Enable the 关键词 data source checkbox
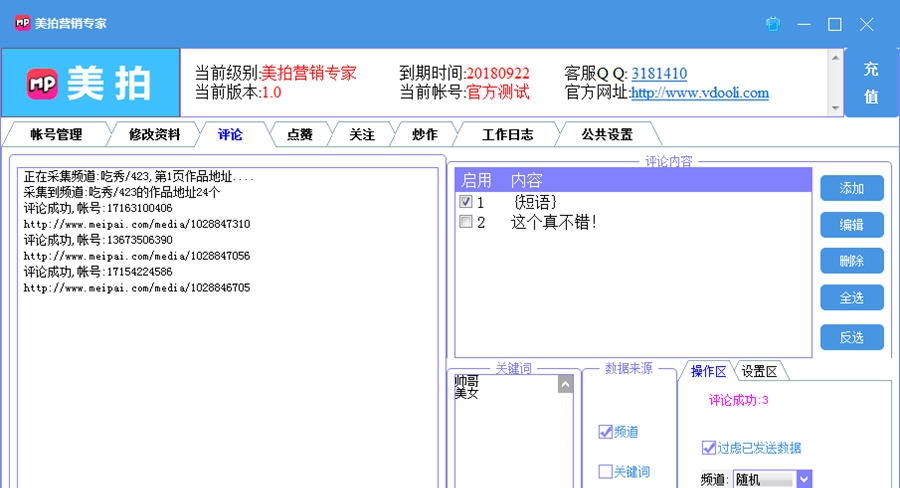Screen dimensions: 900x488 pyautogui.click(x=605, y=471)
